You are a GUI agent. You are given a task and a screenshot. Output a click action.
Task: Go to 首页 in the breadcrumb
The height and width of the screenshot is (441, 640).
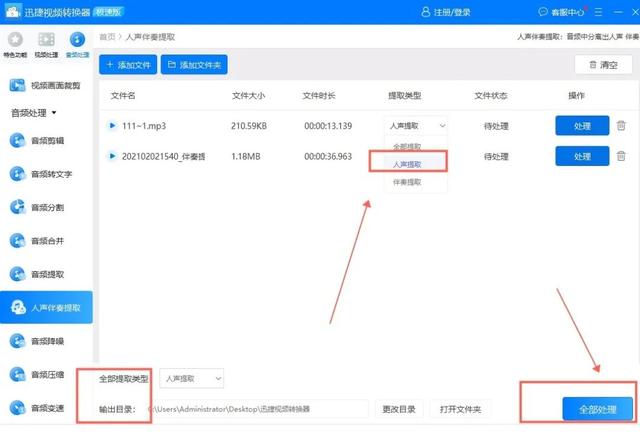(107, 37)
